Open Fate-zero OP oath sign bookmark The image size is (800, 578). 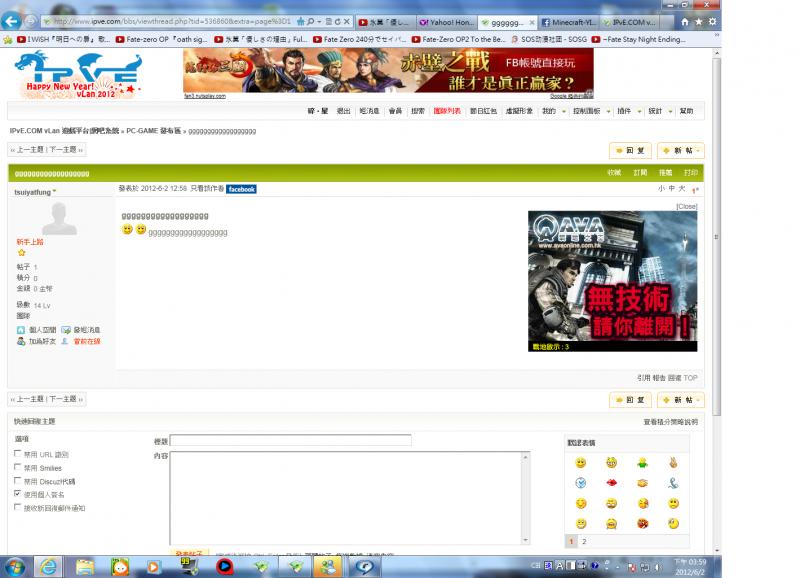(x=161, y=39)
